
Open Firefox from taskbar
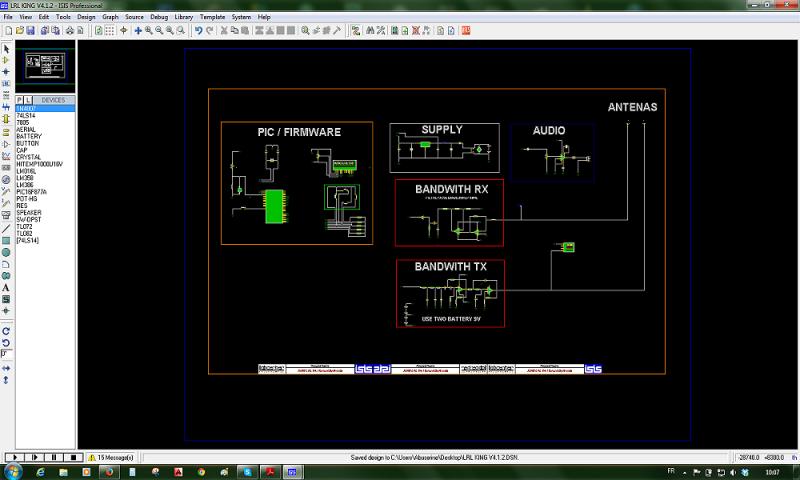[x=109, y=472]
